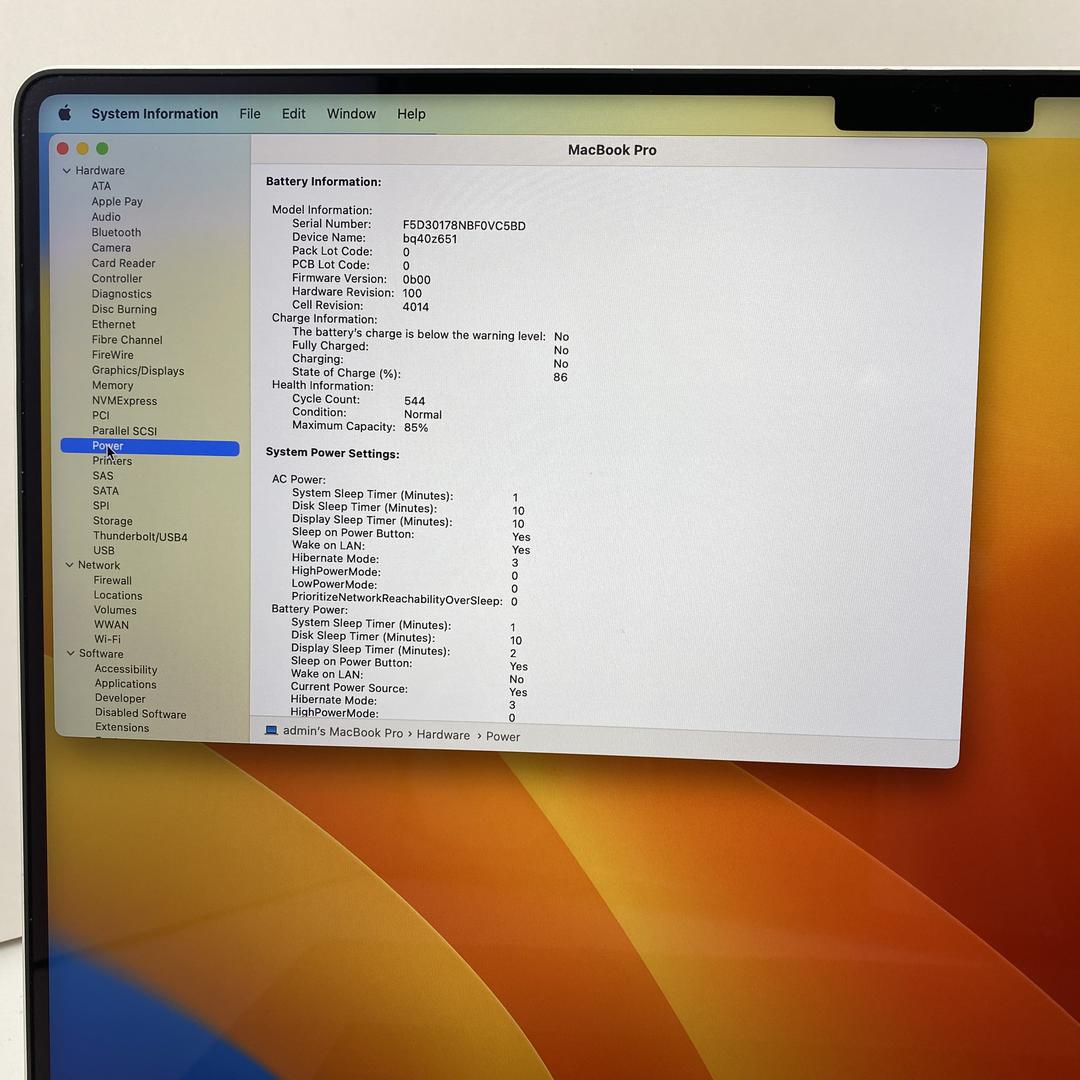1080x1080 pixels.
Task: Select USB in the sidebar
Action: coord(104,550)
